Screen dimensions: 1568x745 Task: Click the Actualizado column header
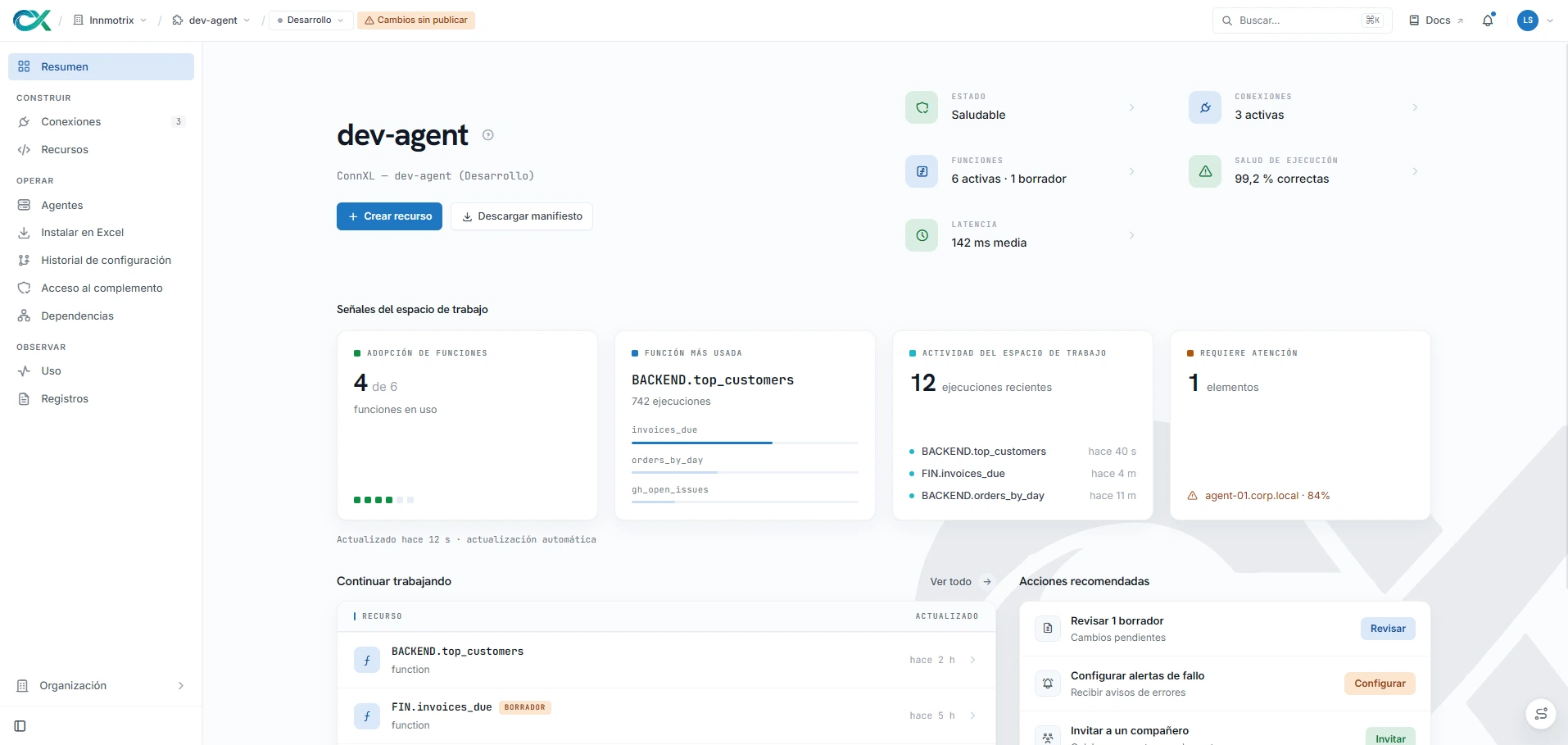[947, 616]
